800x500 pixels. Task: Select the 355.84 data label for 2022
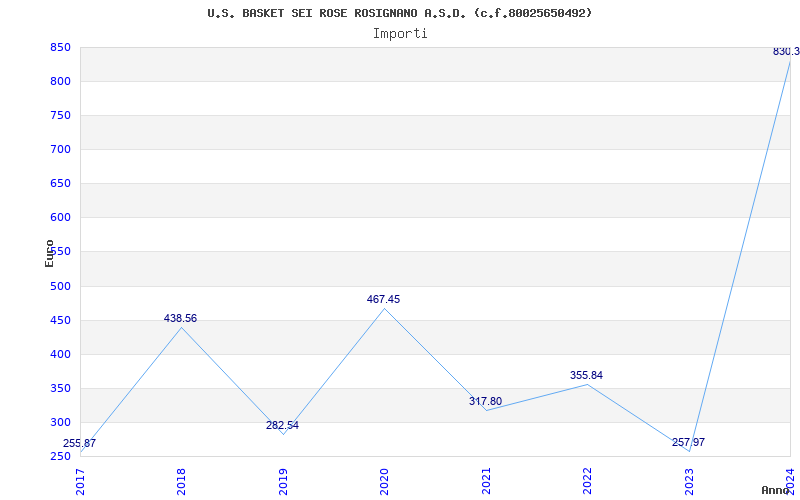[x=586, y=376]
